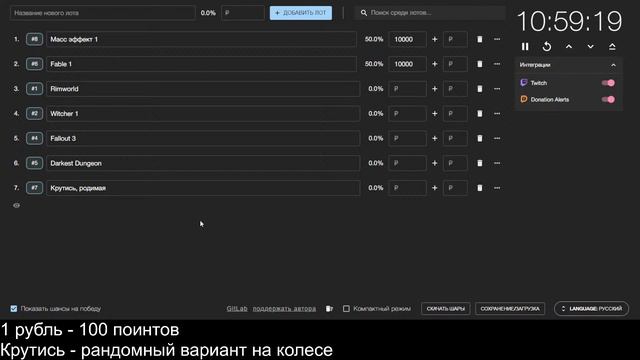This screenshot has width=640, height=360.
Task: Focus the new lot name field
Action: point(102,13)
